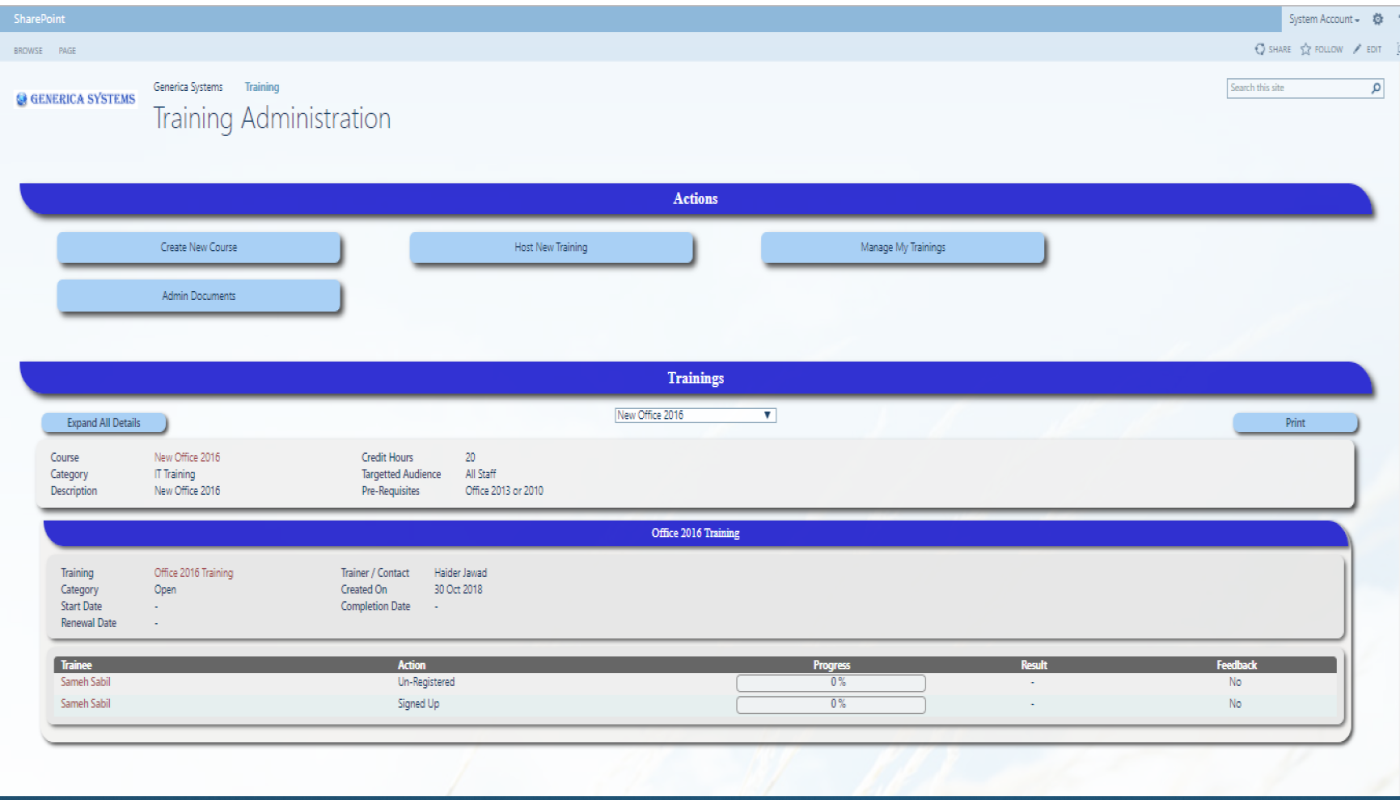Viewport: 1400px width, 800px height.
Task: Open Manage My Trainings
Action: coord(903,247)
